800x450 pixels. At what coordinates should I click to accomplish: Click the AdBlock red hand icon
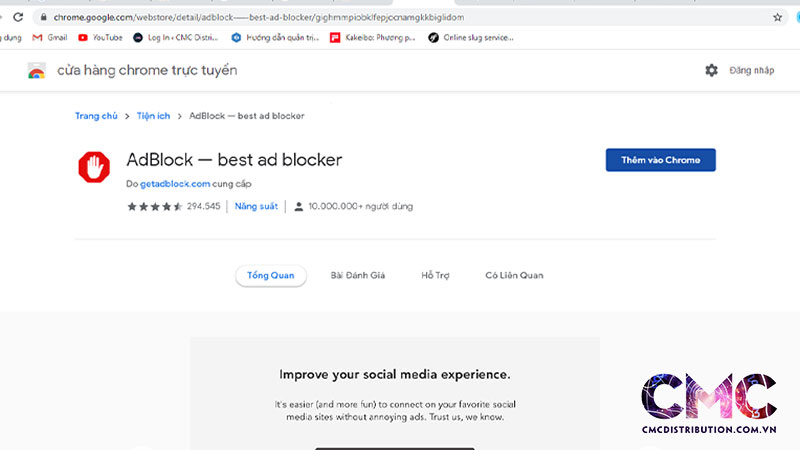point(94,167)
